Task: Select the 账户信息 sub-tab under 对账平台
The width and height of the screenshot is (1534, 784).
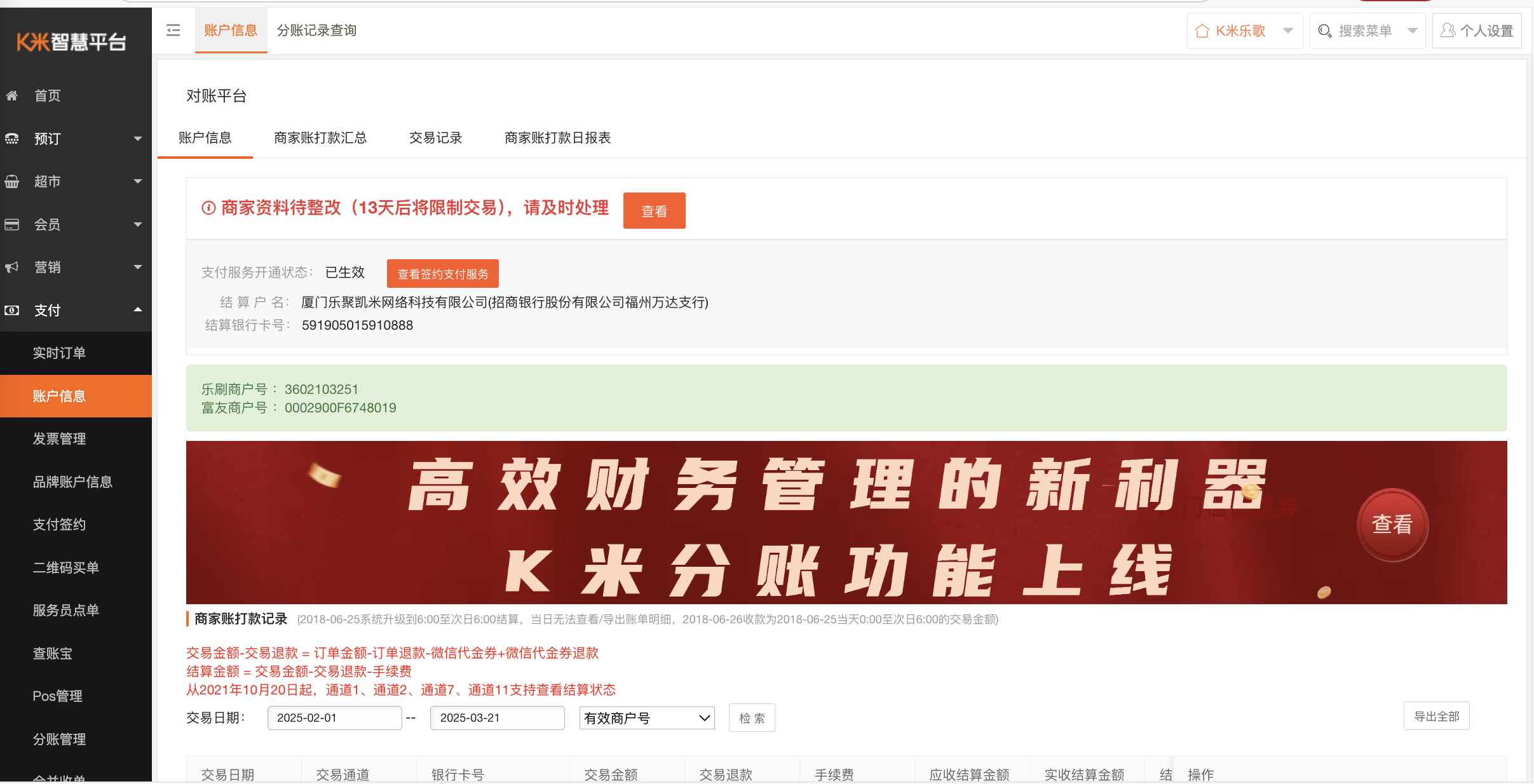Action: (x=205, y=138)
